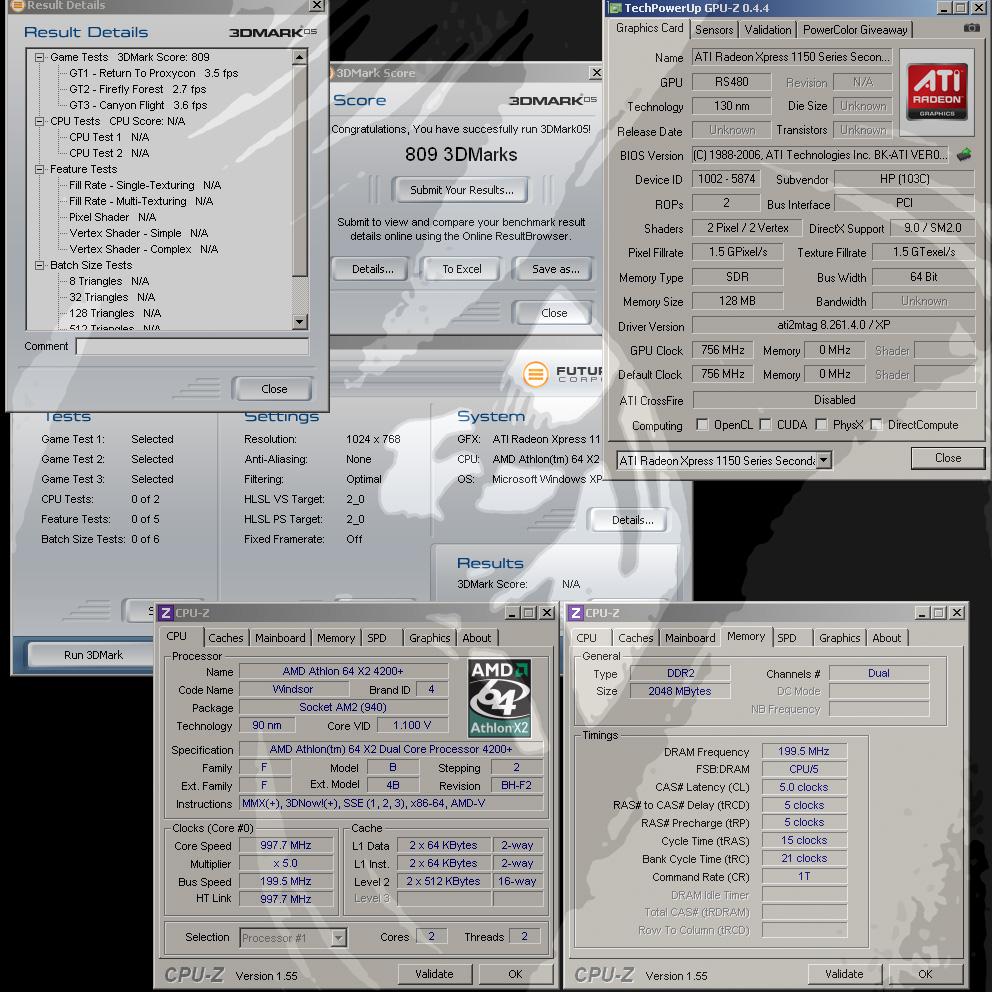992x992 pixels.
Task: Click the Result Details scrollbar thumb
Action: pyautogui.click(x=300, y=170)
